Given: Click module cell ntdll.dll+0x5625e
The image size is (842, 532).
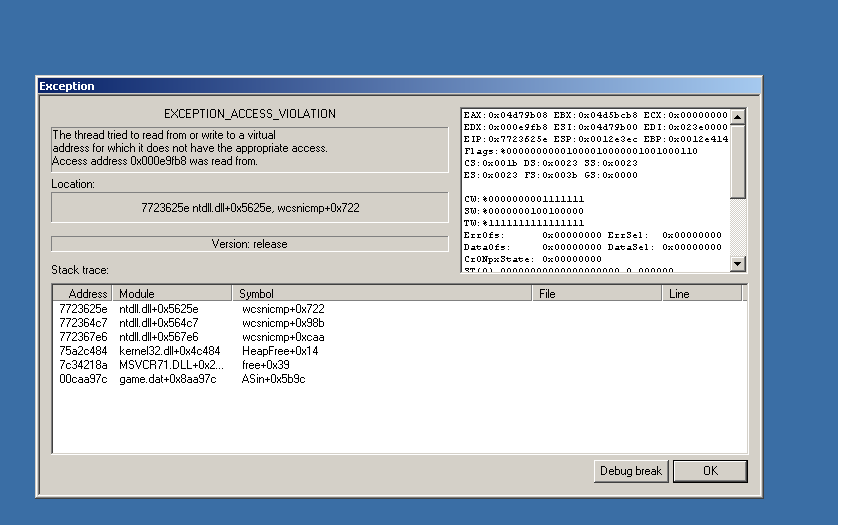Looking at the screenshot, I should 159,309.
